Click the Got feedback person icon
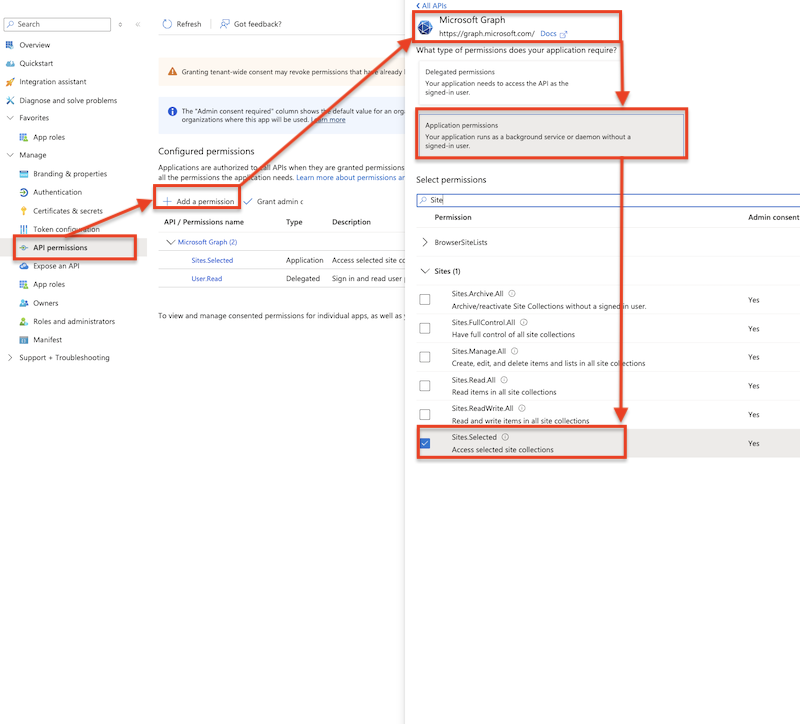 pyautogui.click(x=224, y=24)
